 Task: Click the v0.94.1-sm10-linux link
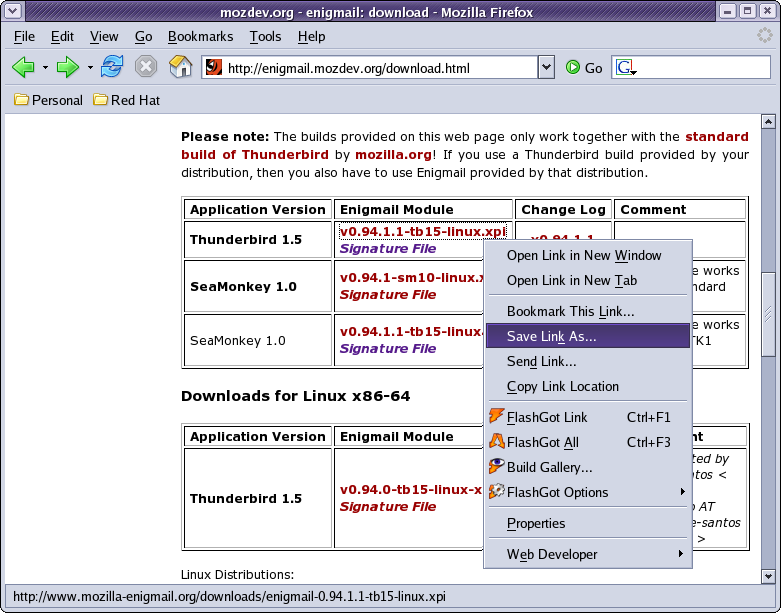click(411, 277)
